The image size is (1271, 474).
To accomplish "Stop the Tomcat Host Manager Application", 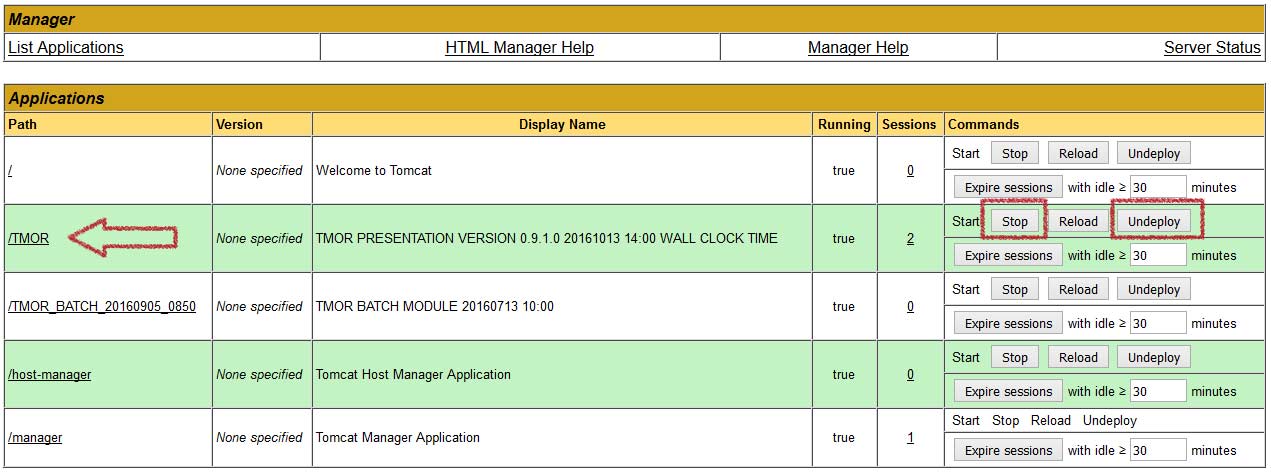I will 1015,357.
